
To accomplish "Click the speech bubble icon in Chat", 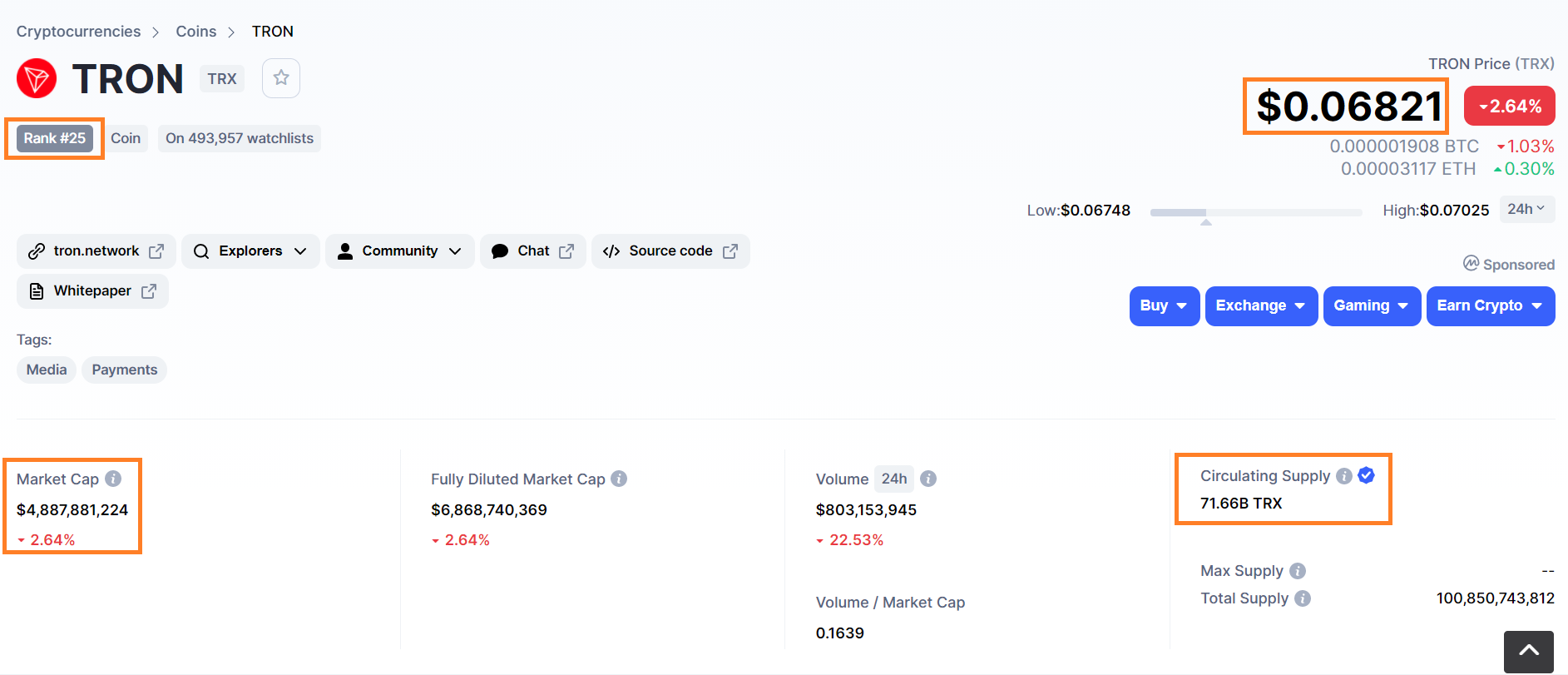I will 500,251.
